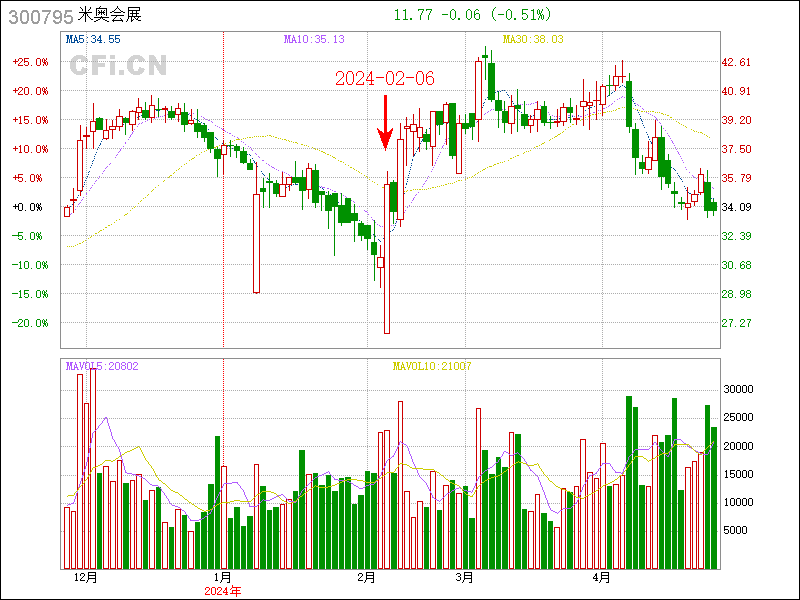Click the -20.0% left axis label
The image size is (800, 600).
tap(30, 323)
